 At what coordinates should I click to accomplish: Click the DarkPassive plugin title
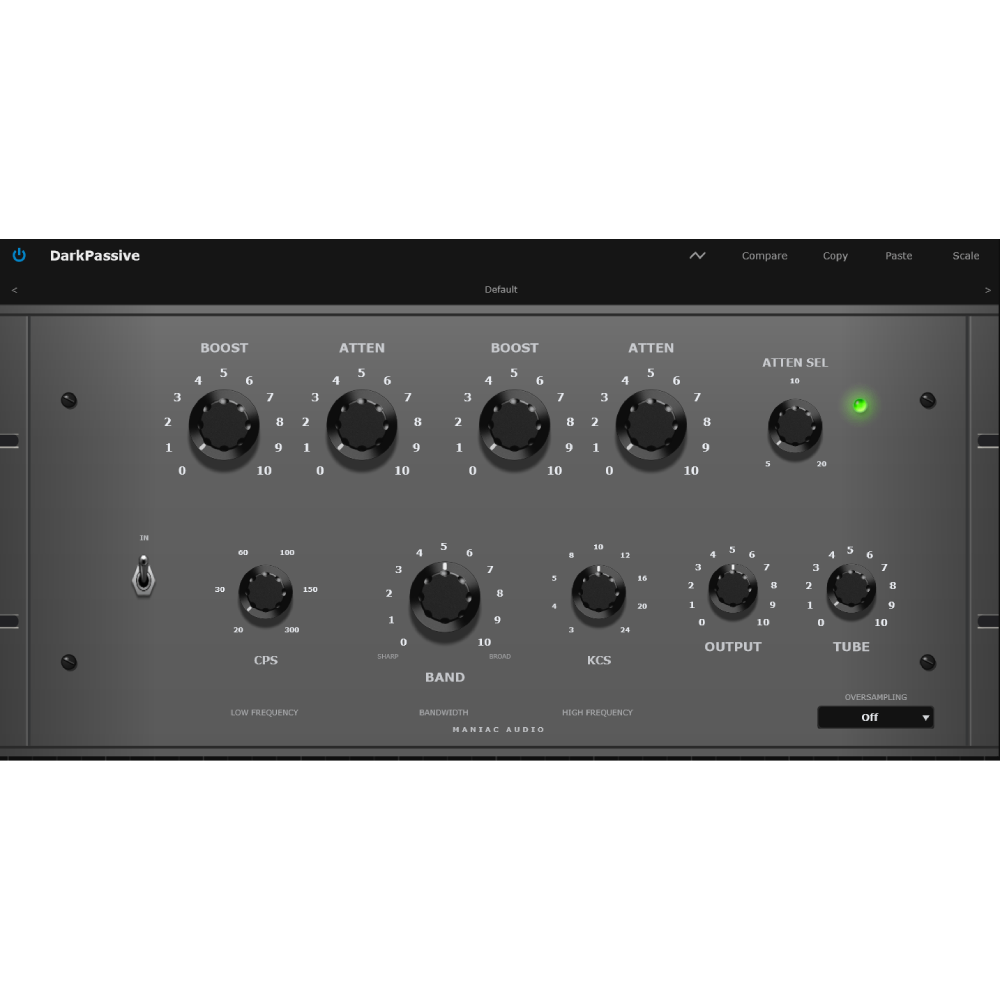pyautogui.click(x=95, y=256)
